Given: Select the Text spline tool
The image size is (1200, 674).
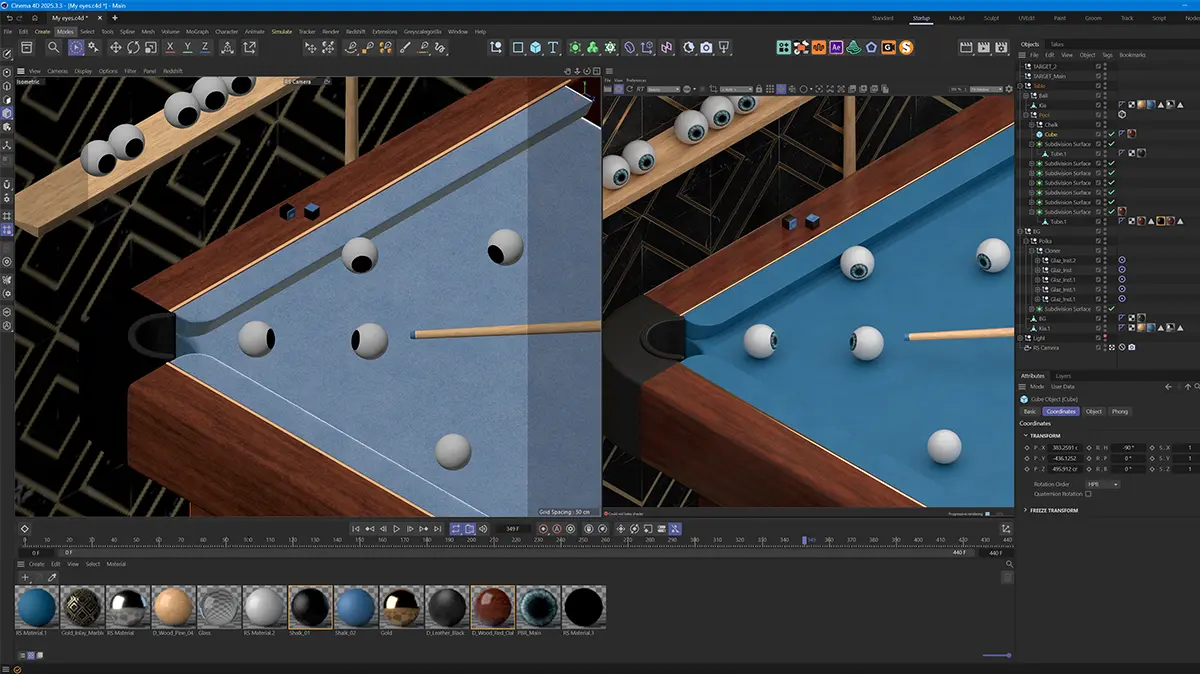Looking at the screenshot, I should click(x=554, y=47).
